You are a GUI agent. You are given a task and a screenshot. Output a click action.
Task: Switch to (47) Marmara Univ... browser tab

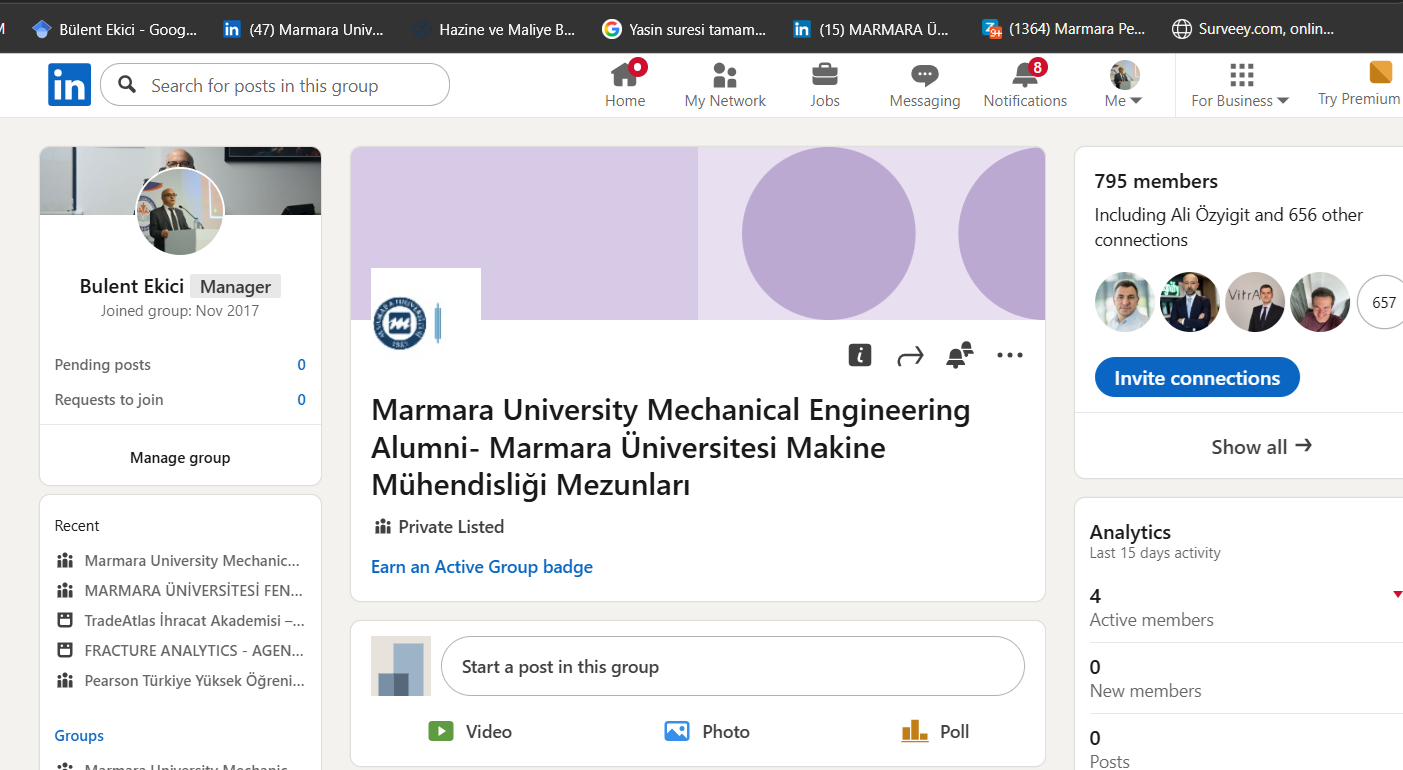click(x=304, y=29)
